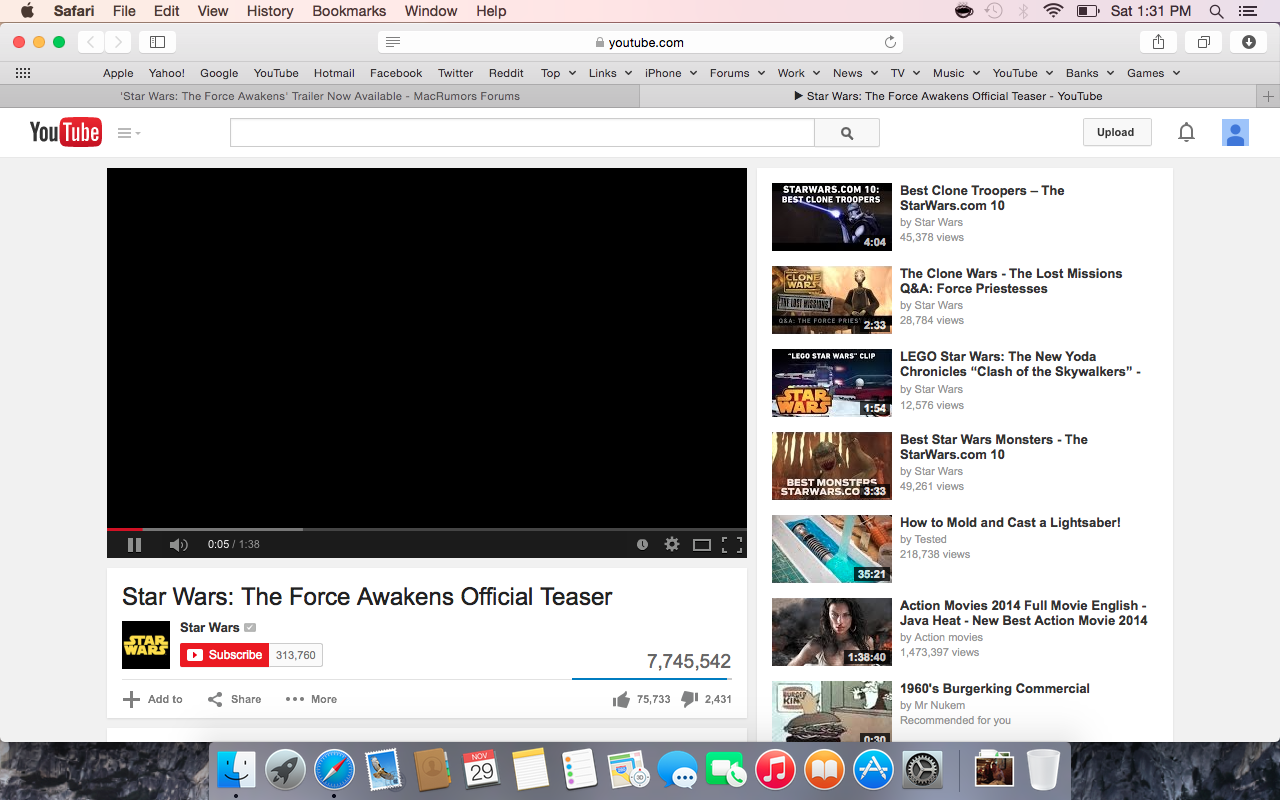The width and height of the screenshot is (1280, 800).
Task: Open App Store from the Dock
Action: click(x=873, y=770)
